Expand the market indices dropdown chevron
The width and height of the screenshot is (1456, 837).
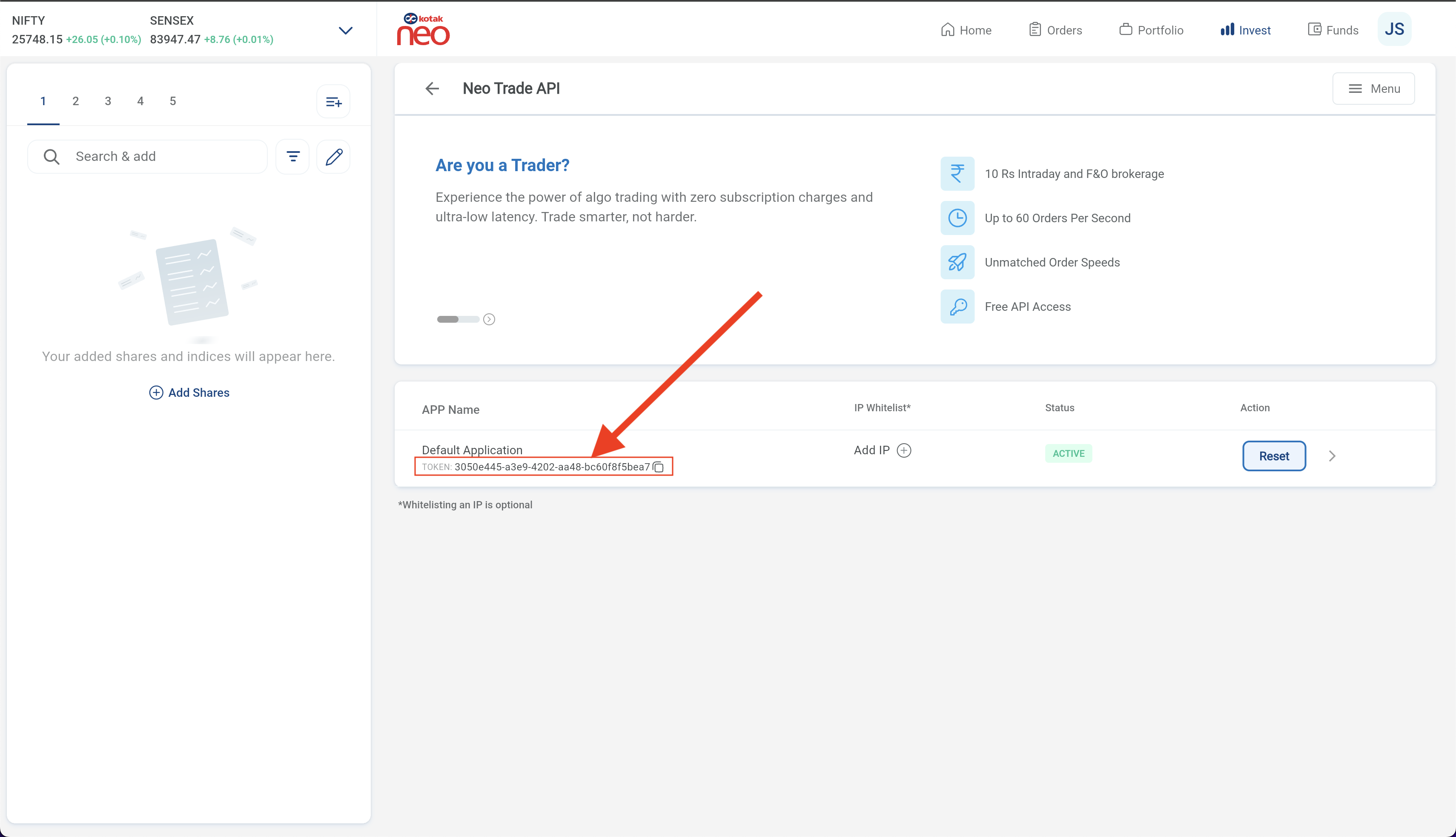pyautogui.click(x=345, y=31)
